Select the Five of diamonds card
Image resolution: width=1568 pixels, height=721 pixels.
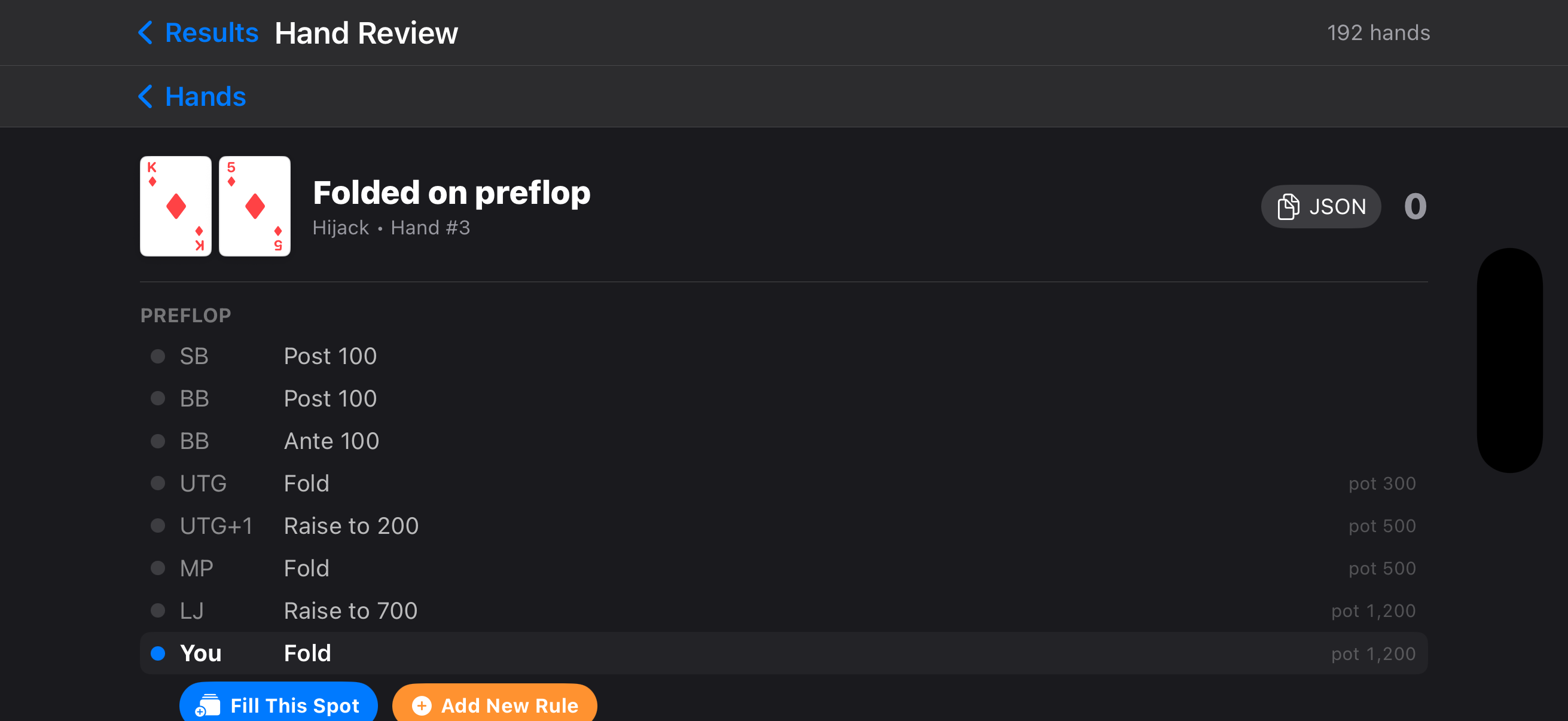click(254, 206)
